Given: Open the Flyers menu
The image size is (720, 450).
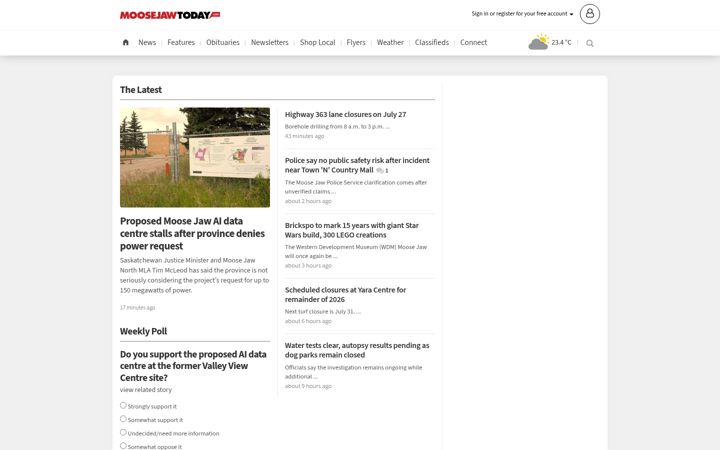Looking at the screenshot, I should pos(356,42).
